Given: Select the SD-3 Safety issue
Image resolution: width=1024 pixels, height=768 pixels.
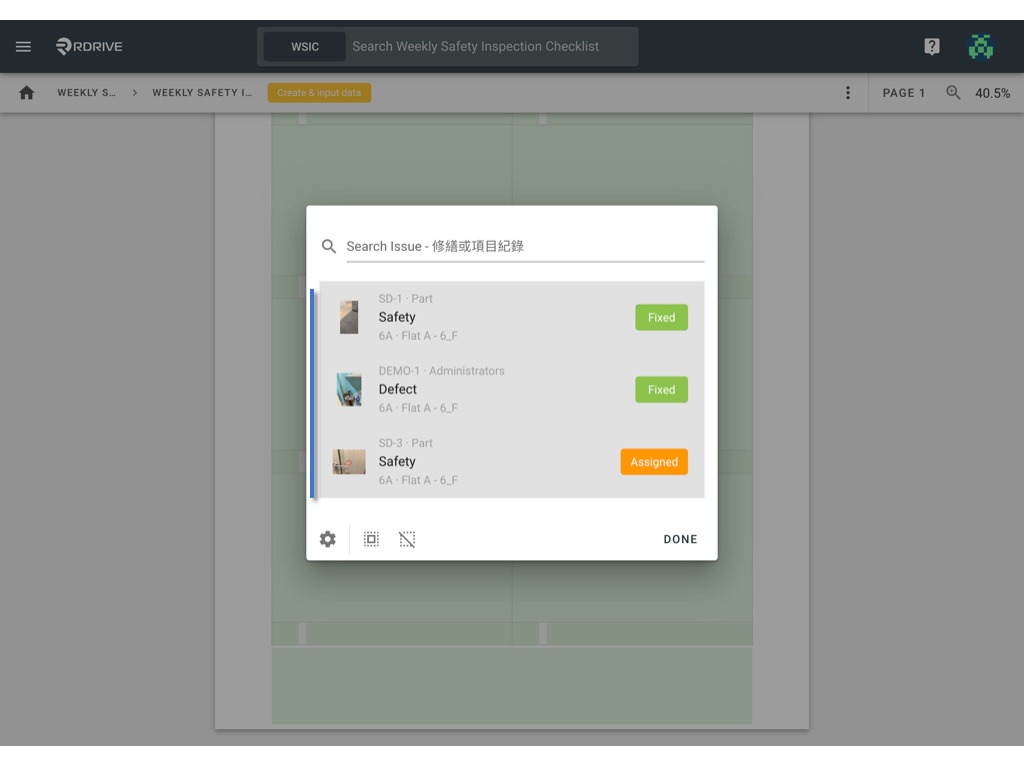Looking at the screenshot, I should click(512, 462).
